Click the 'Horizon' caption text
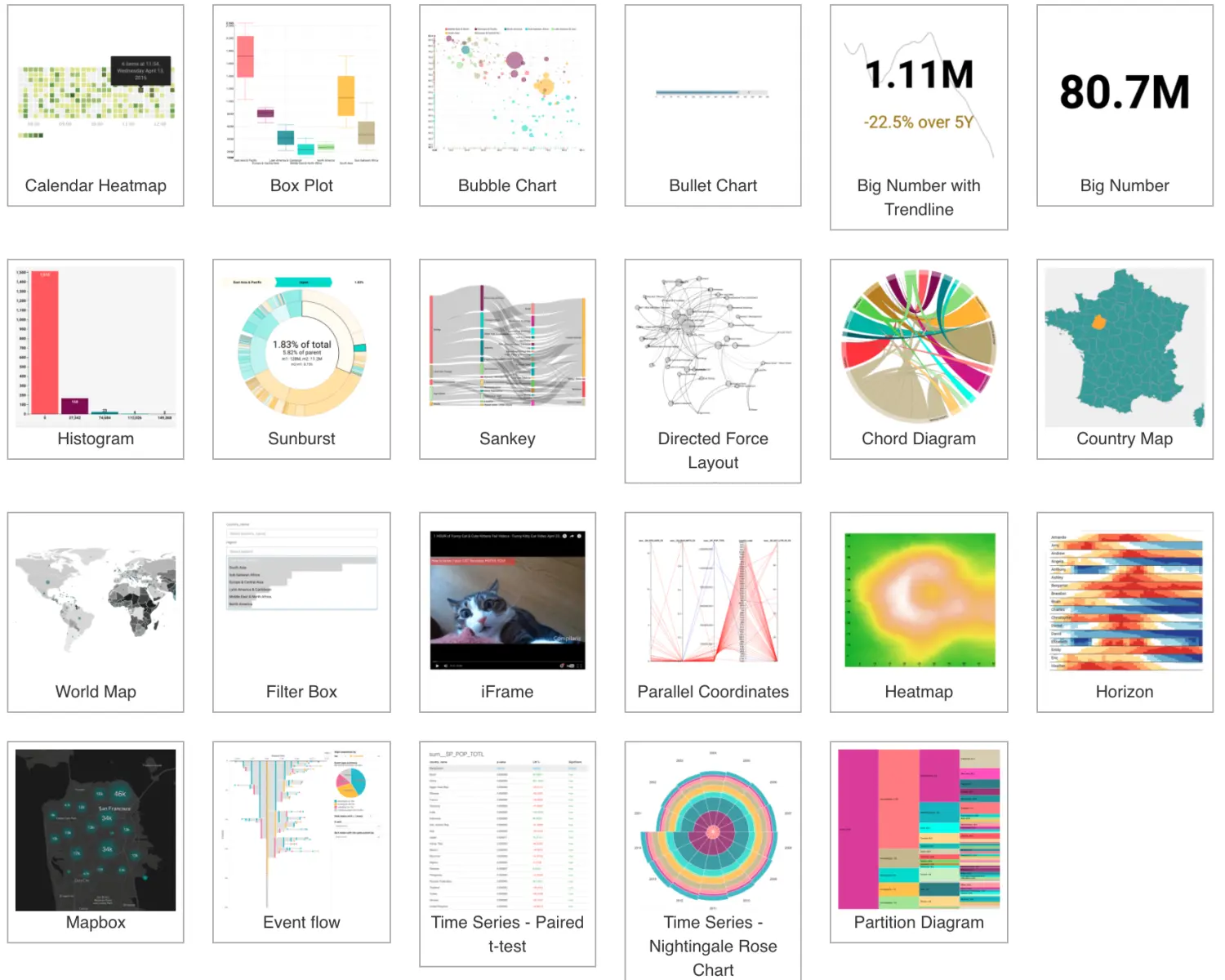Screen dimensions: 1225x980 click(x=1125, y=692)
